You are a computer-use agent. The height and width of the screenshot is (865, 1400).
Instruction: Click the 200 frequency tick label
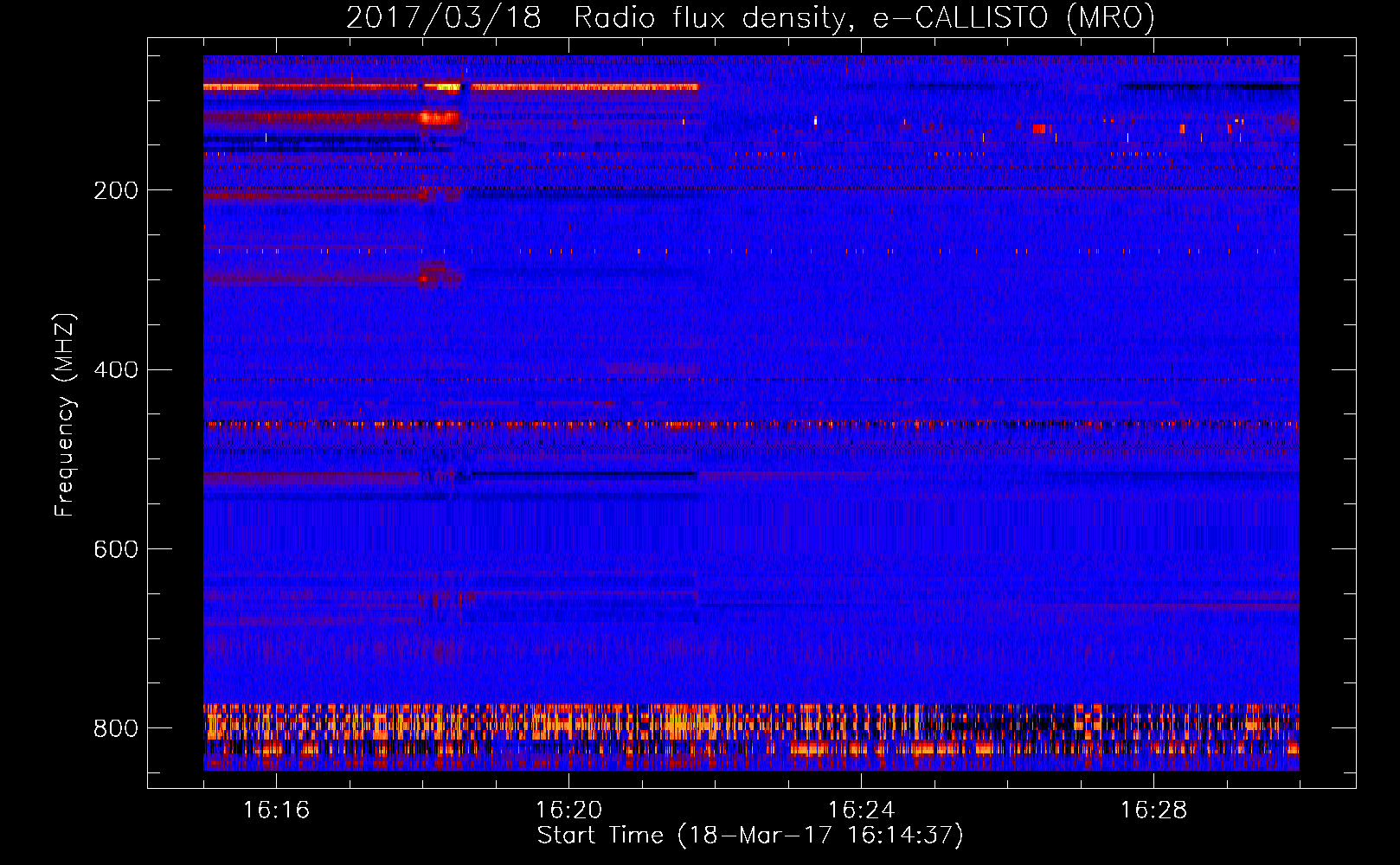[x=116, y=190]
